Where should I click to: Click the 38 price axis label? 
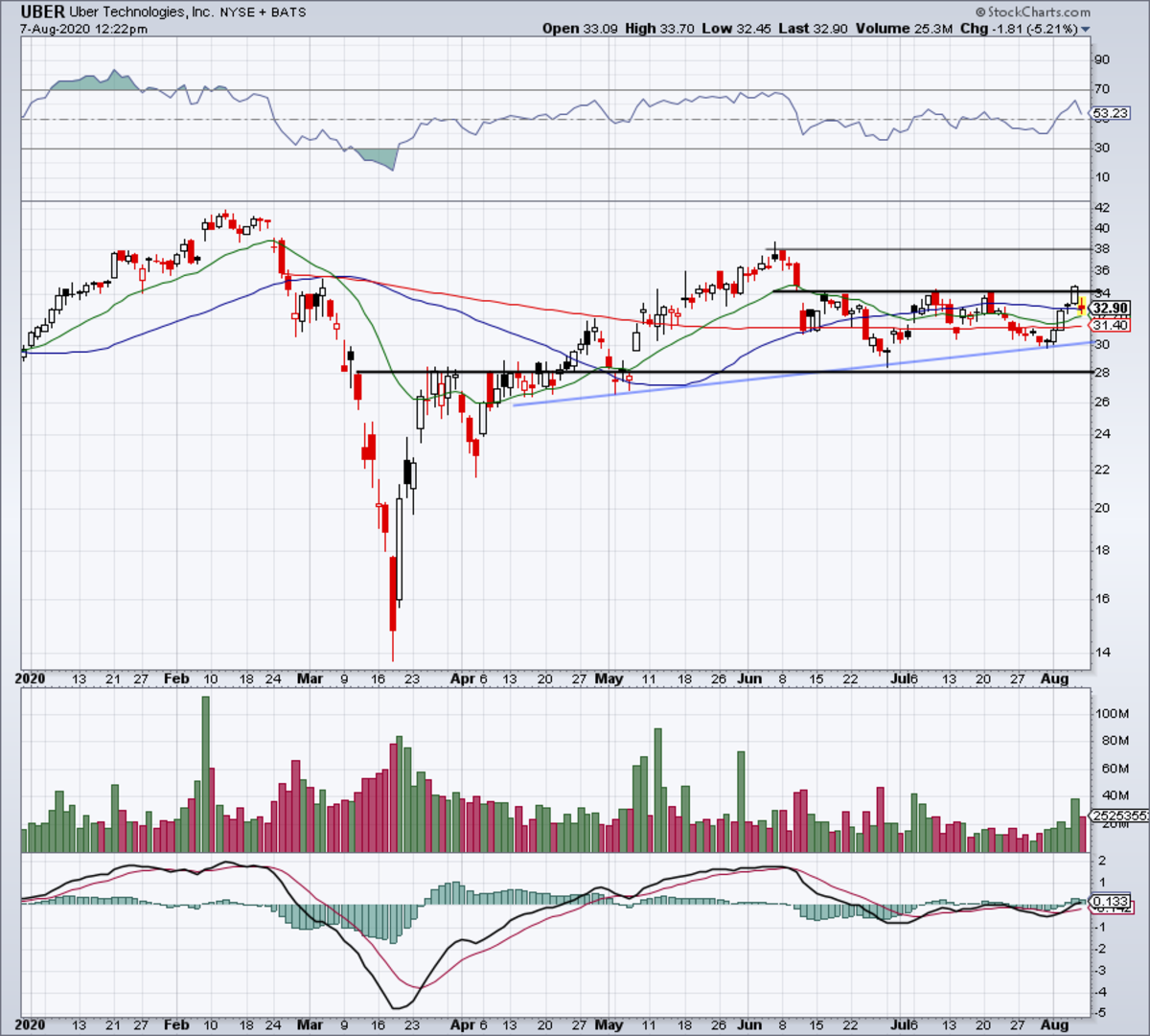(1102, 249)
